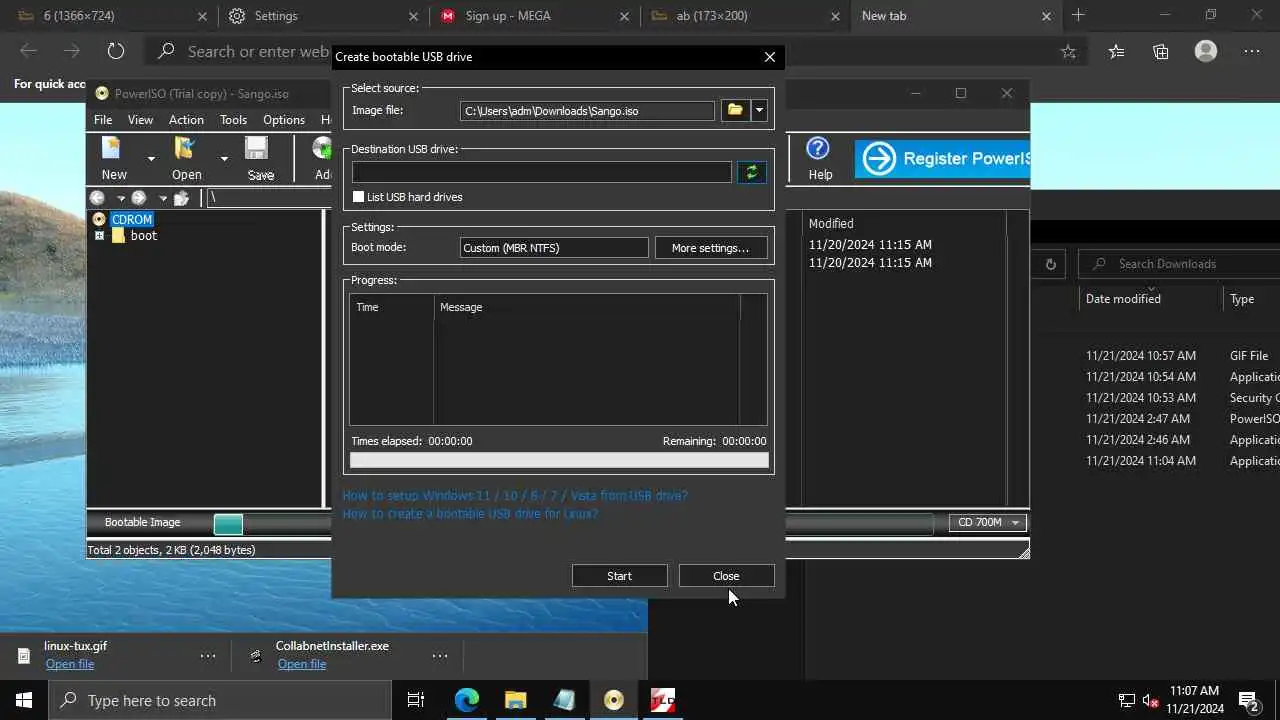Open the forward history dropdown in PowerISO
This screenshot has width=1280, height=720.
click(x=162, y=198)
